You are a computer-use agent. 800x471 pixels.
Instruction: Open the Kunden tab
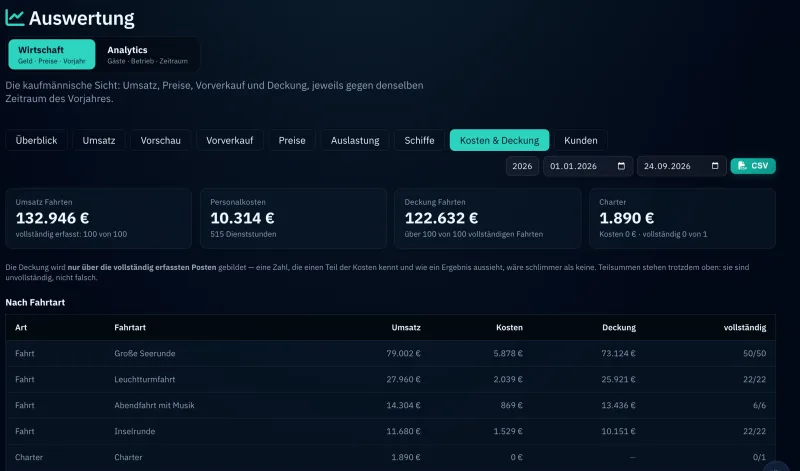click(x=581, y=140)
